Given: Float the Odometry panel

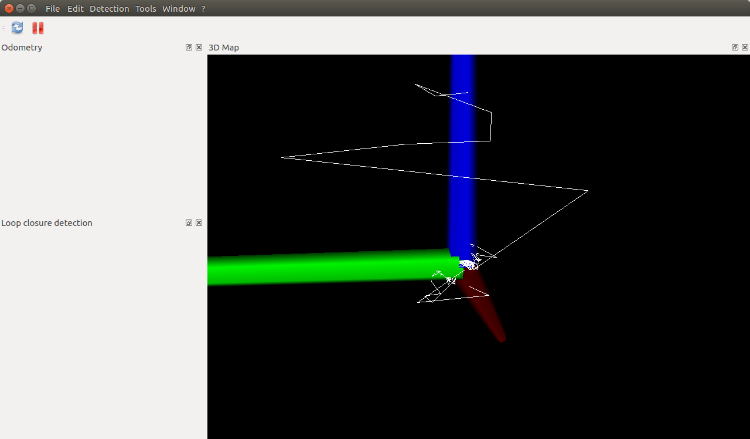Looking at the screenshot, I should (189, 47).
